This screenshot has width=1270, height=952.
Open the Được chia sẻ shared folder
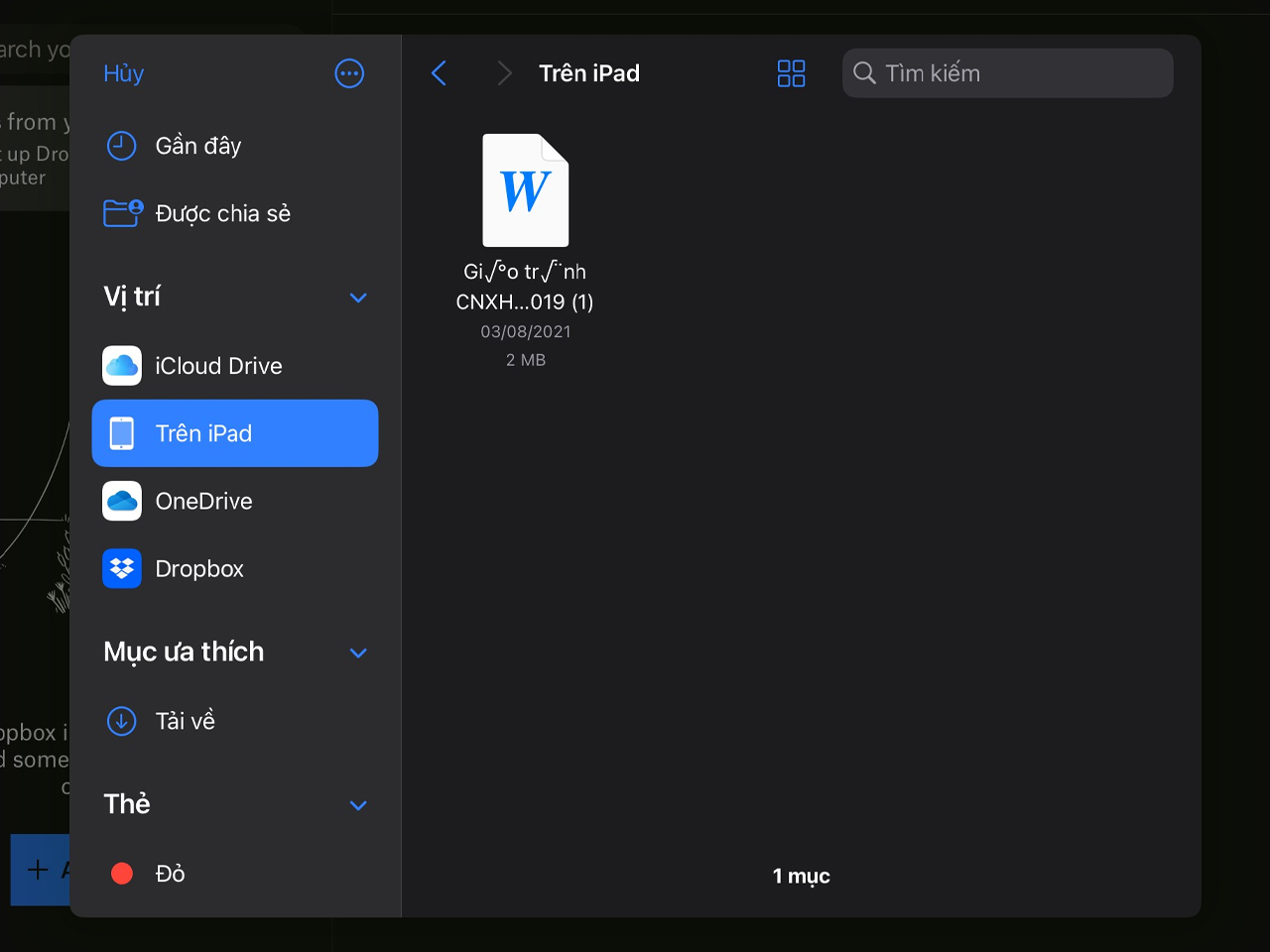(235, 213)
